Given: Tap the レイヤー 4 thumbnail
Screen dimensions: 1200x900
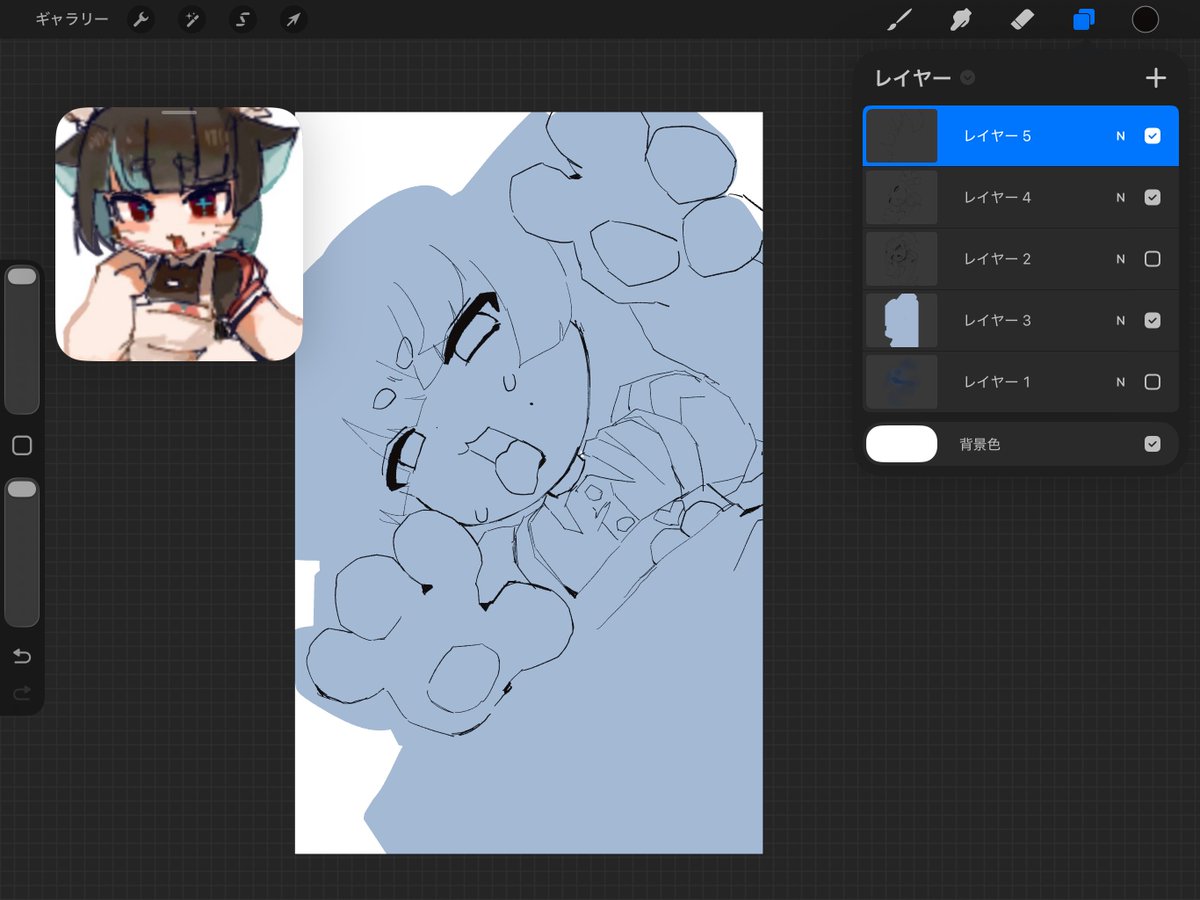Looking at the screenshot, I should [x=901, y=198].
